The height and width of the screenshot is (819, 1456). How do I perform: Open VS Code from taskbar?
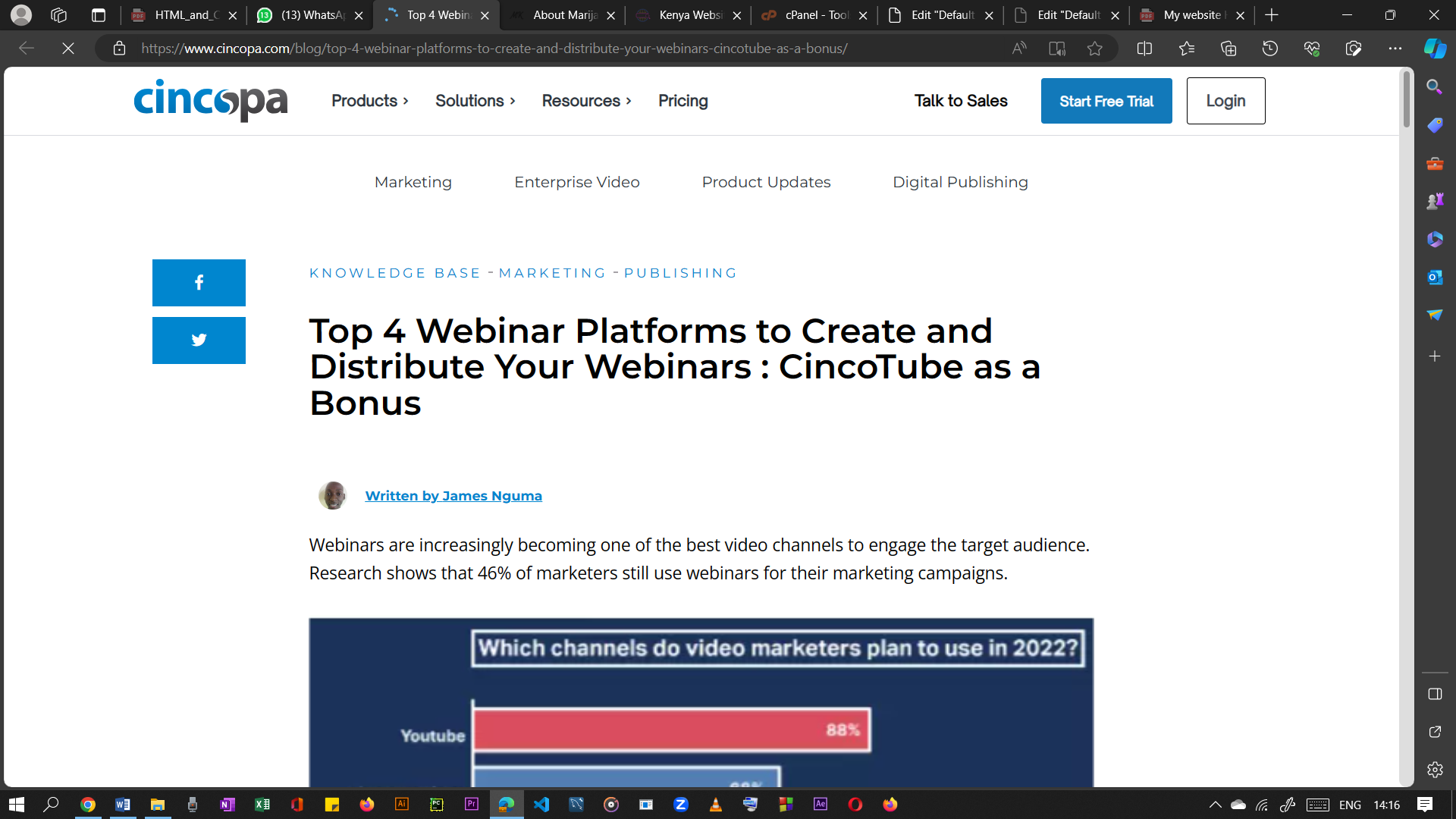coord(541,805)
